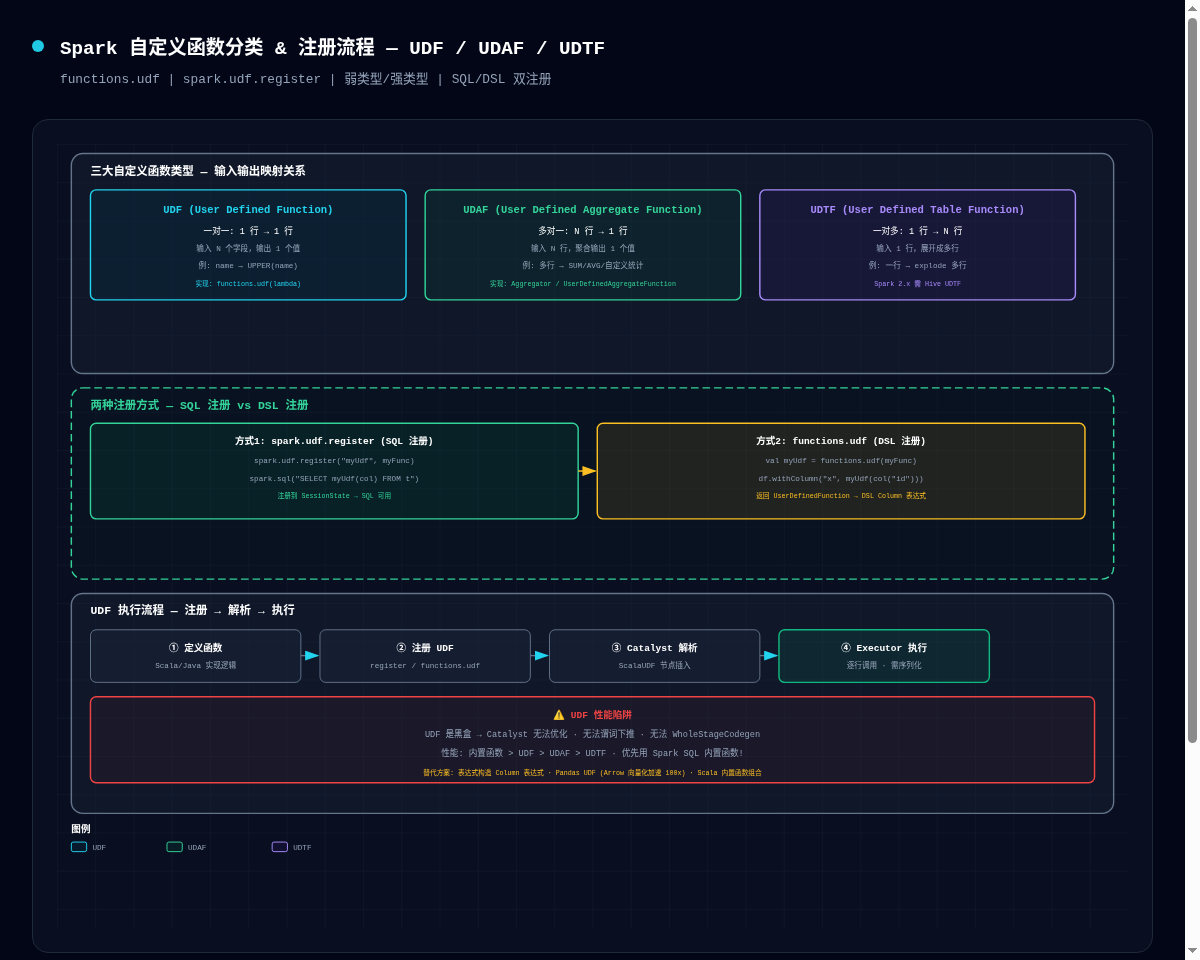Viewport: 1200px width, 960px height.
Task: Click the 'UDAF' legend label
Action: pyautogui.click(x=197, y=848)
